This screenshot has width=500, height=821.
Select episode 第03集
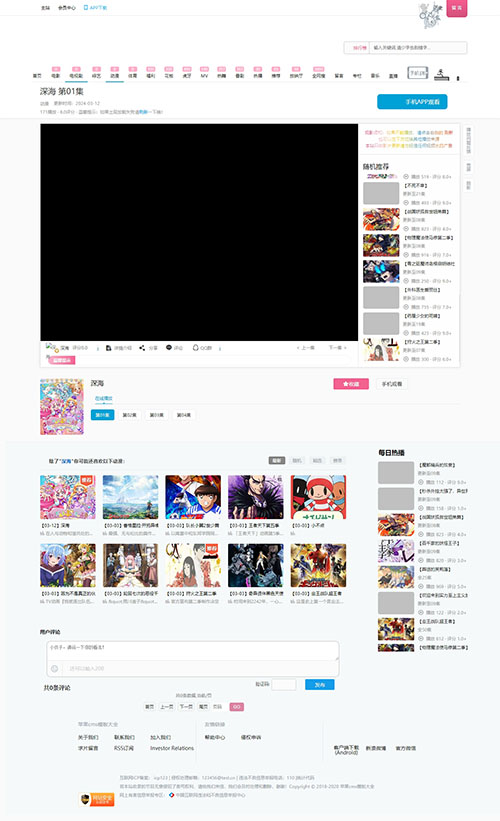[157, 415]
